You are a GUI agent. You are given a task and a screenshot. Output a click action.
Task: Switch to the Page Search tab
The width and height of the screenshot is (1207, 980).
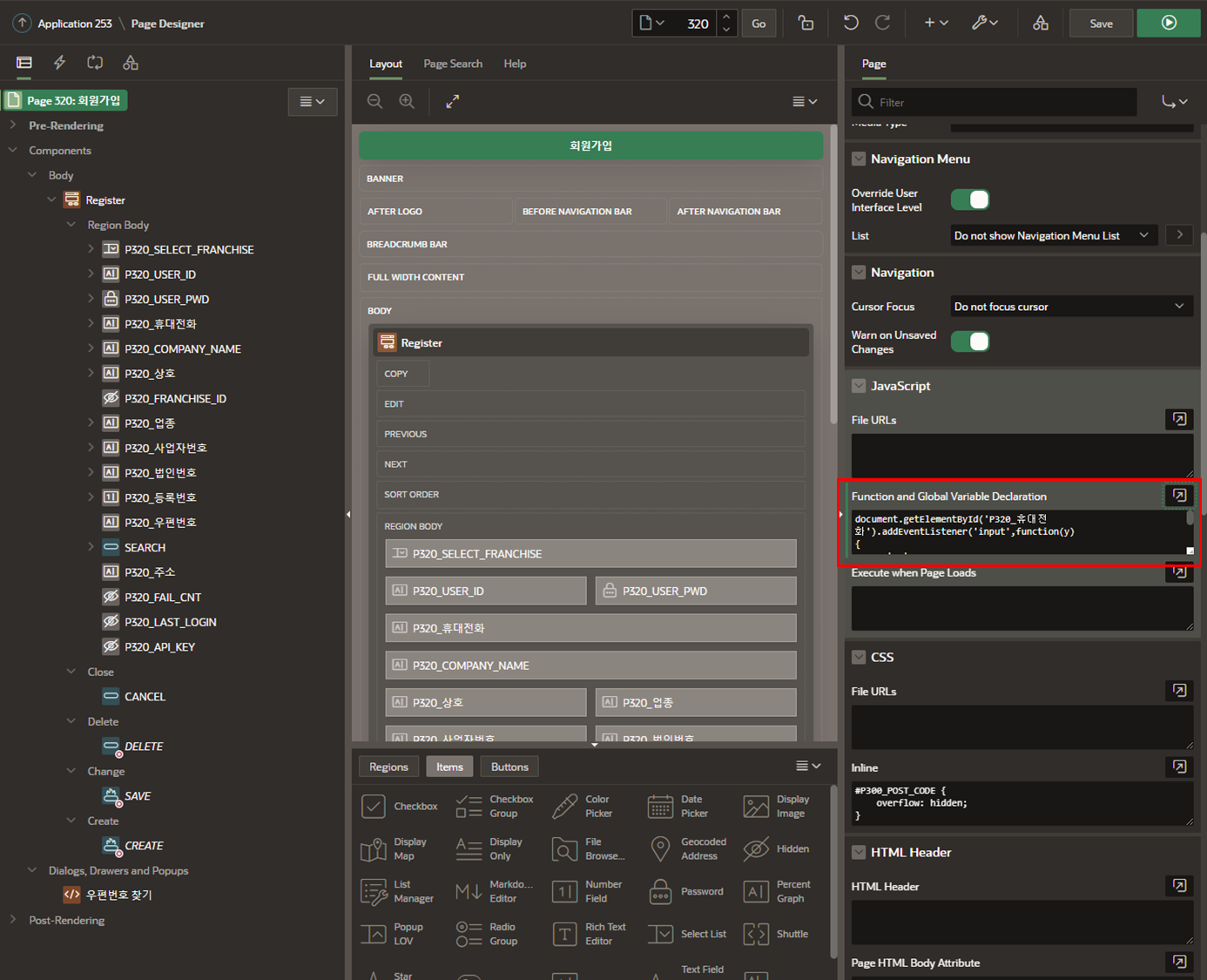[453, 64]
